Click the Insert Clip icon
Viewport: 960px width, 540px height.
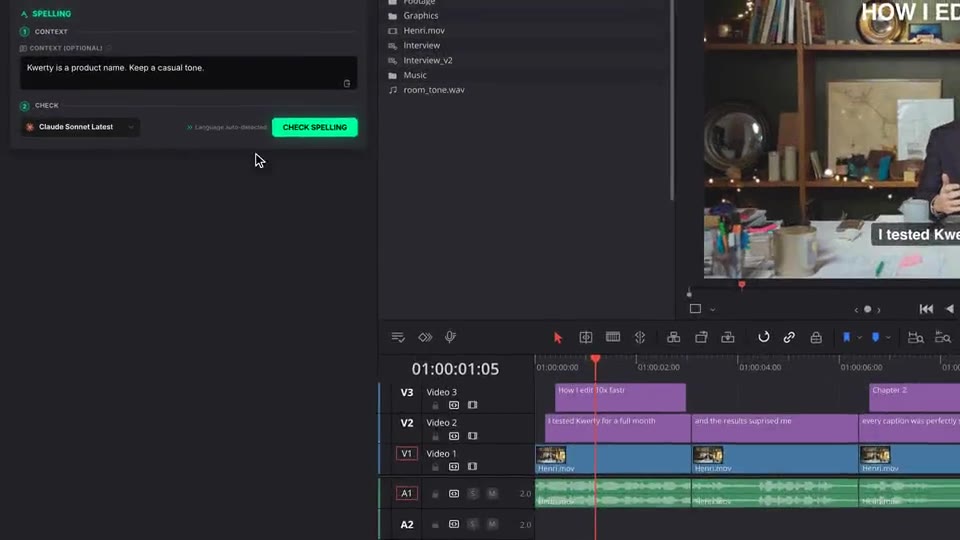673,337
